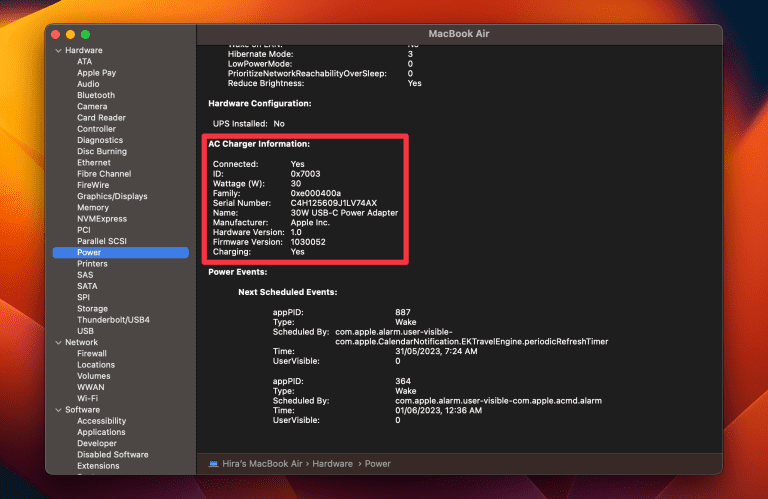Open Applications under Software
Screen dimensions: 768x499
101,432
